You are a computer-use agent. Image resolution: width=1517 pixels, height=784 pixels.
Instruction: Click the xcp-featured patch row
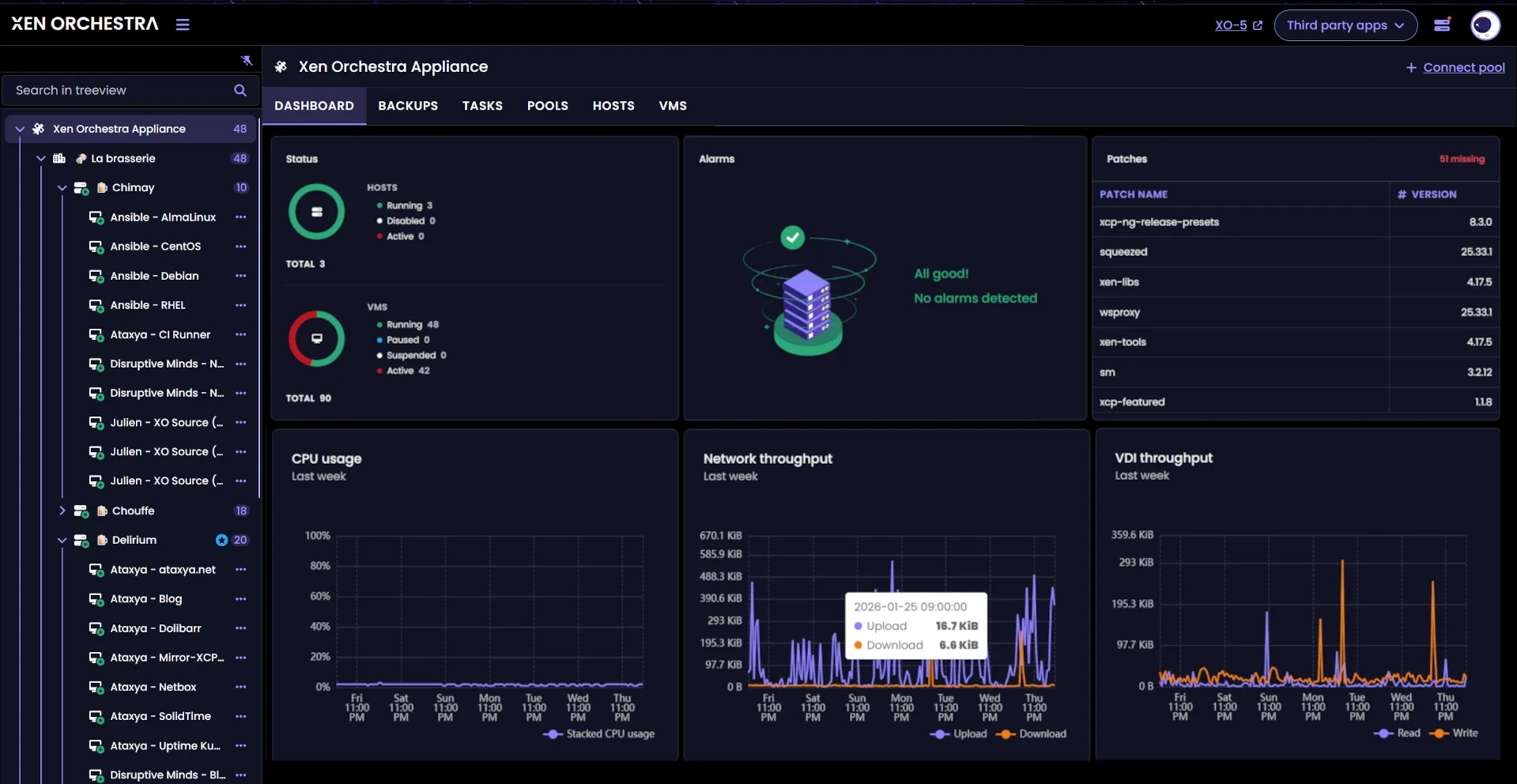pos(1296,402)
